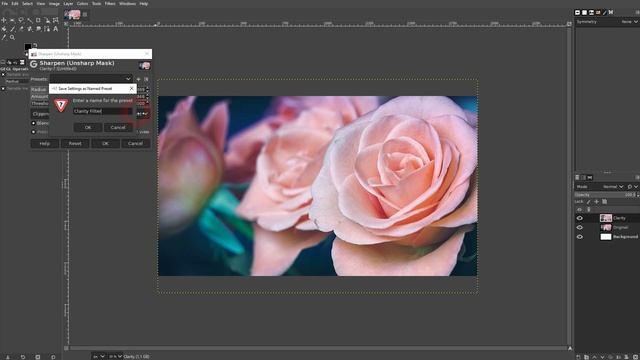Open the layer Mode Normal dropdown
Image resolution: width=640 pixels, height=360 pixels.
pos(612,187)
